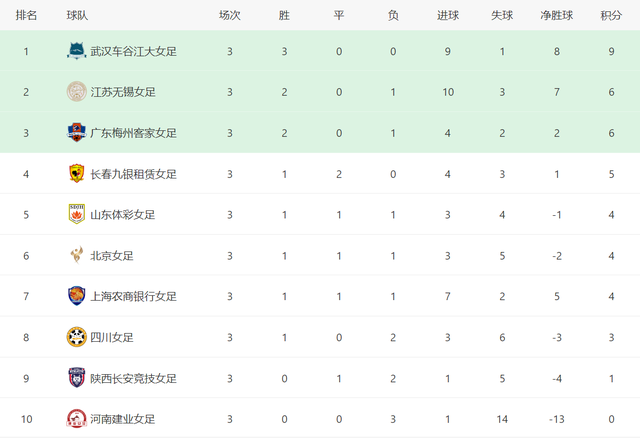Click the 长春九银租赁女足 shield logo
Image resolution: width=640 pixels, height=438 pixels.
coord(76,173)
